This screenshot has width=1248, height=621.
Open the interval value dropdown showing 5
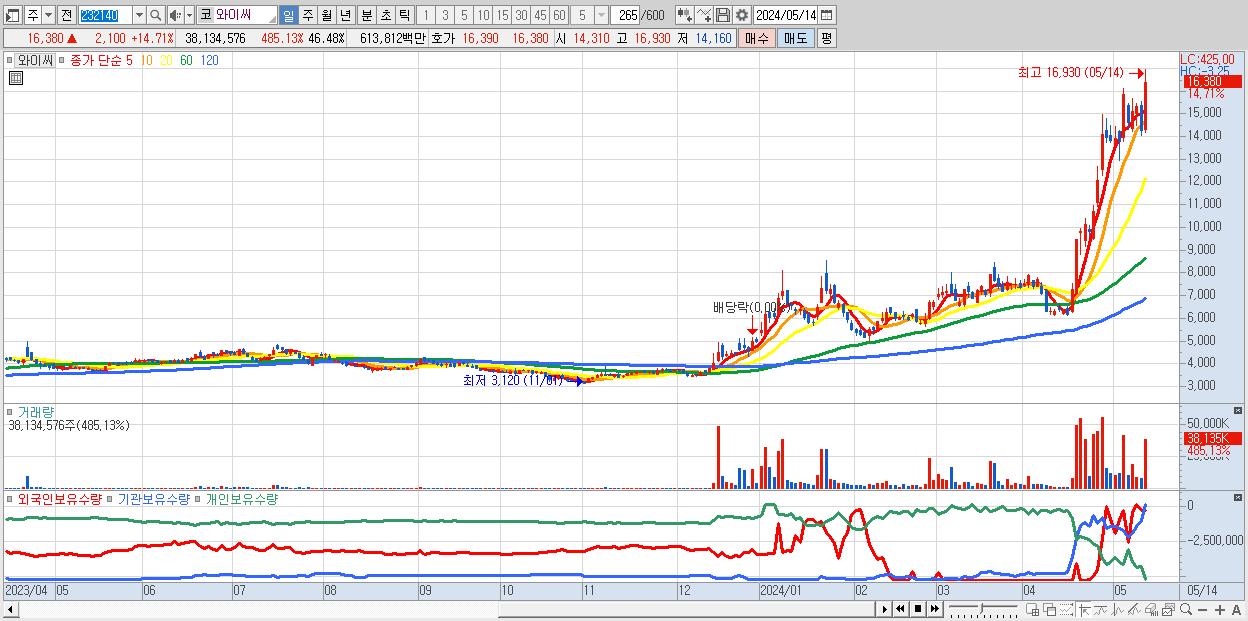[x=600, y=15]
